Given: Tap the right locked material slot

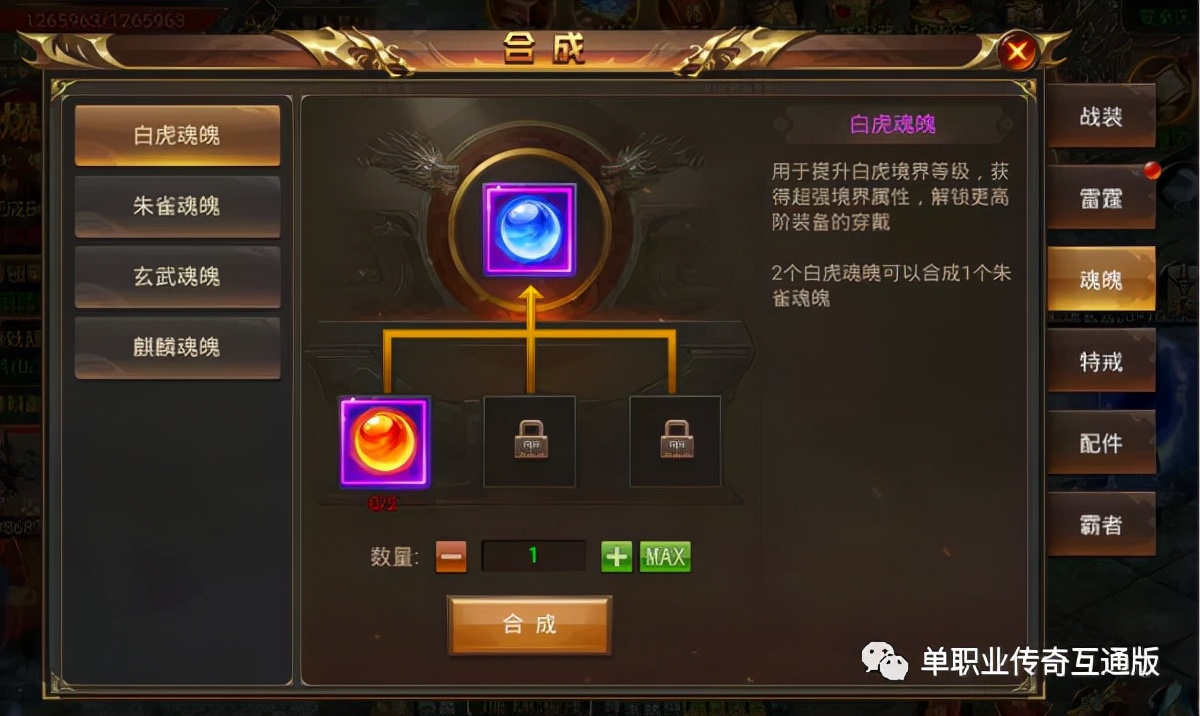Looking at the screenshot, I should pyautogui.click(x=675, y=441).
